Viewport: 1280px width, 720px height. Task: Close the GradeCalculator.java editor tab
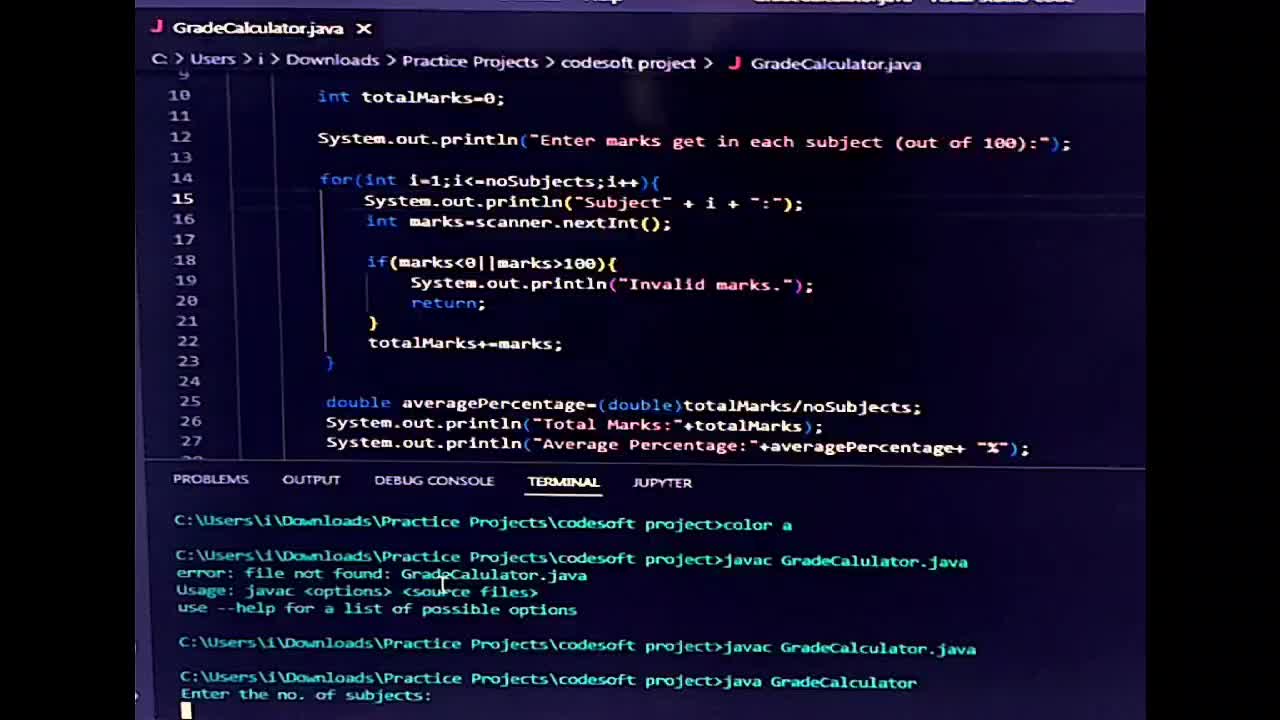pyautogui.click(x=364, y=28)
